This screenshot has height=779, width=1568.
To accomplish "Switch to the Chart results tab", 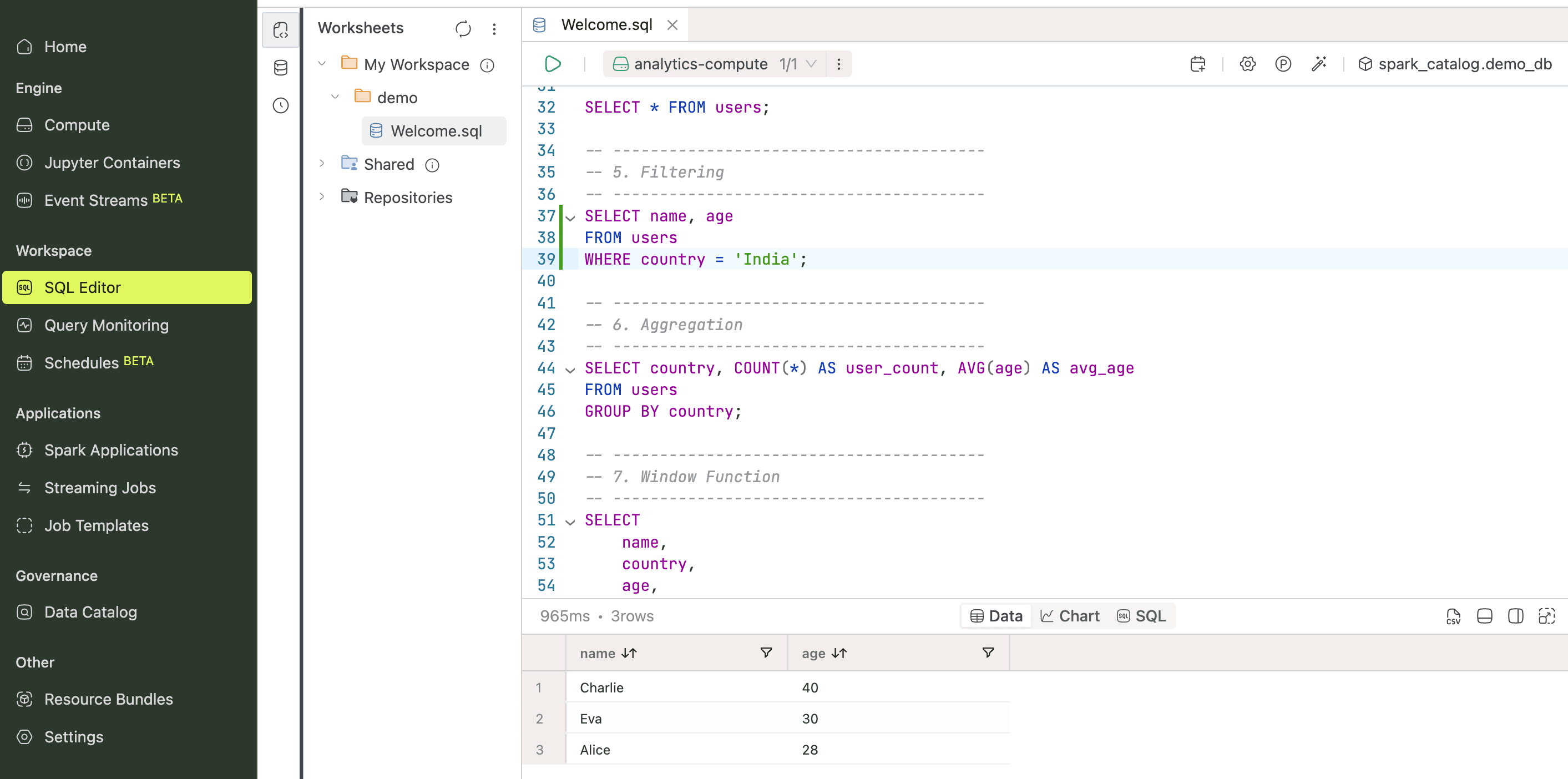I will pos(1070,616).
